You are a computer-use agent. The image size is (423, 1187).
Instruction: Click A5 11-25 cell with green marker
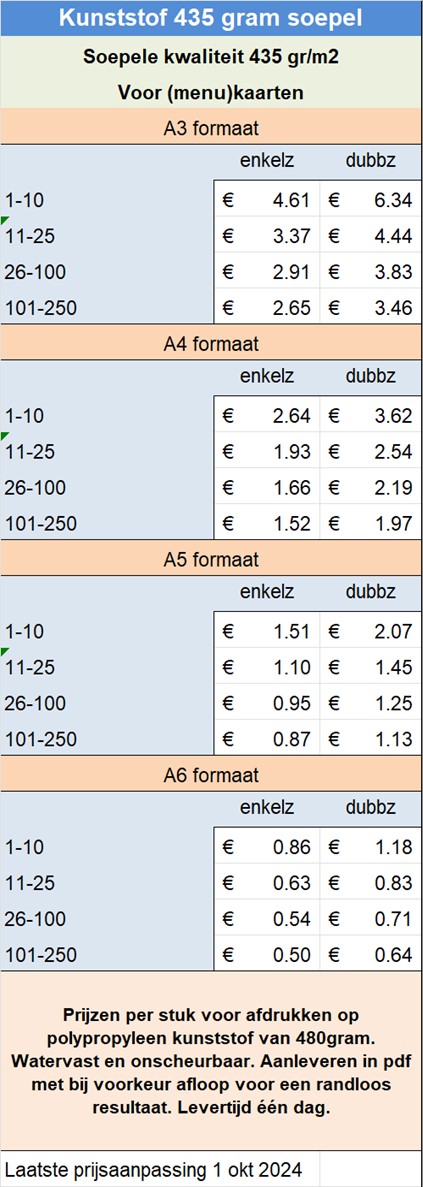pos(106,668)
